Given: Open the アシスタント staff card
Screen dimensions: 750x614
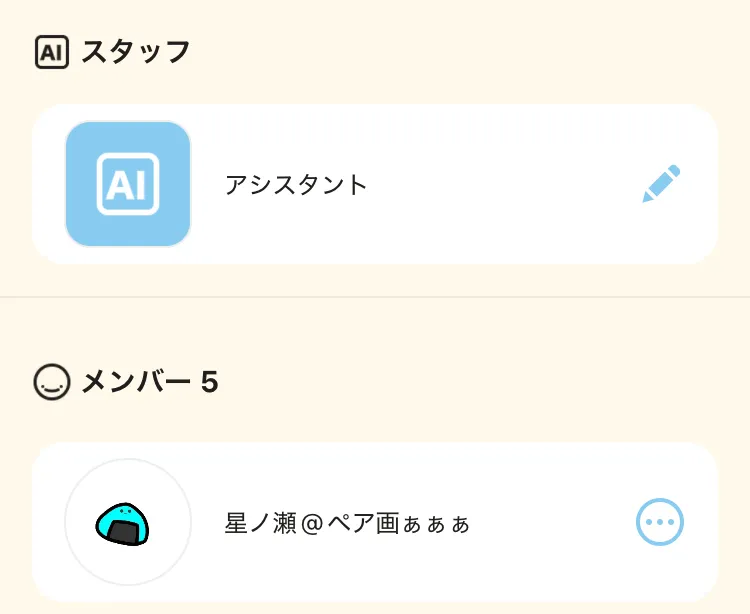Looking at the screenshot, I should click(375, 184).
